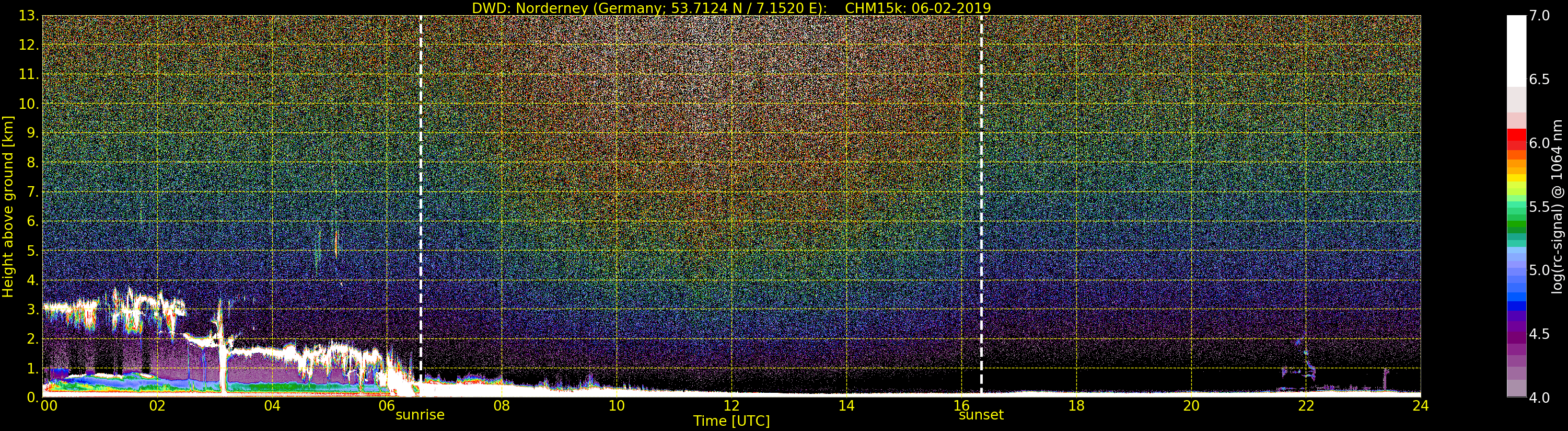This screenshot has height=431, width=1568.
Task: Click the height axis tick label 11
Action: [29, 74]
